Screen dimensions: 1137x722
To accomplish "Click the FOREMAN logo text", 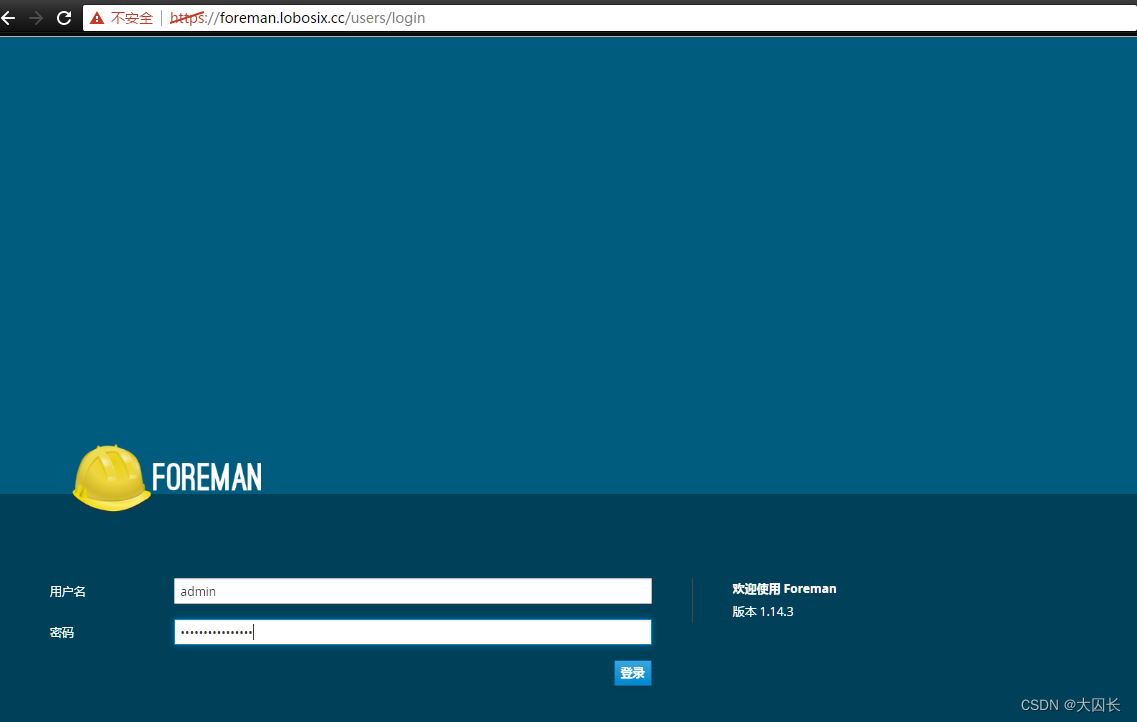I will click(207, 478).
